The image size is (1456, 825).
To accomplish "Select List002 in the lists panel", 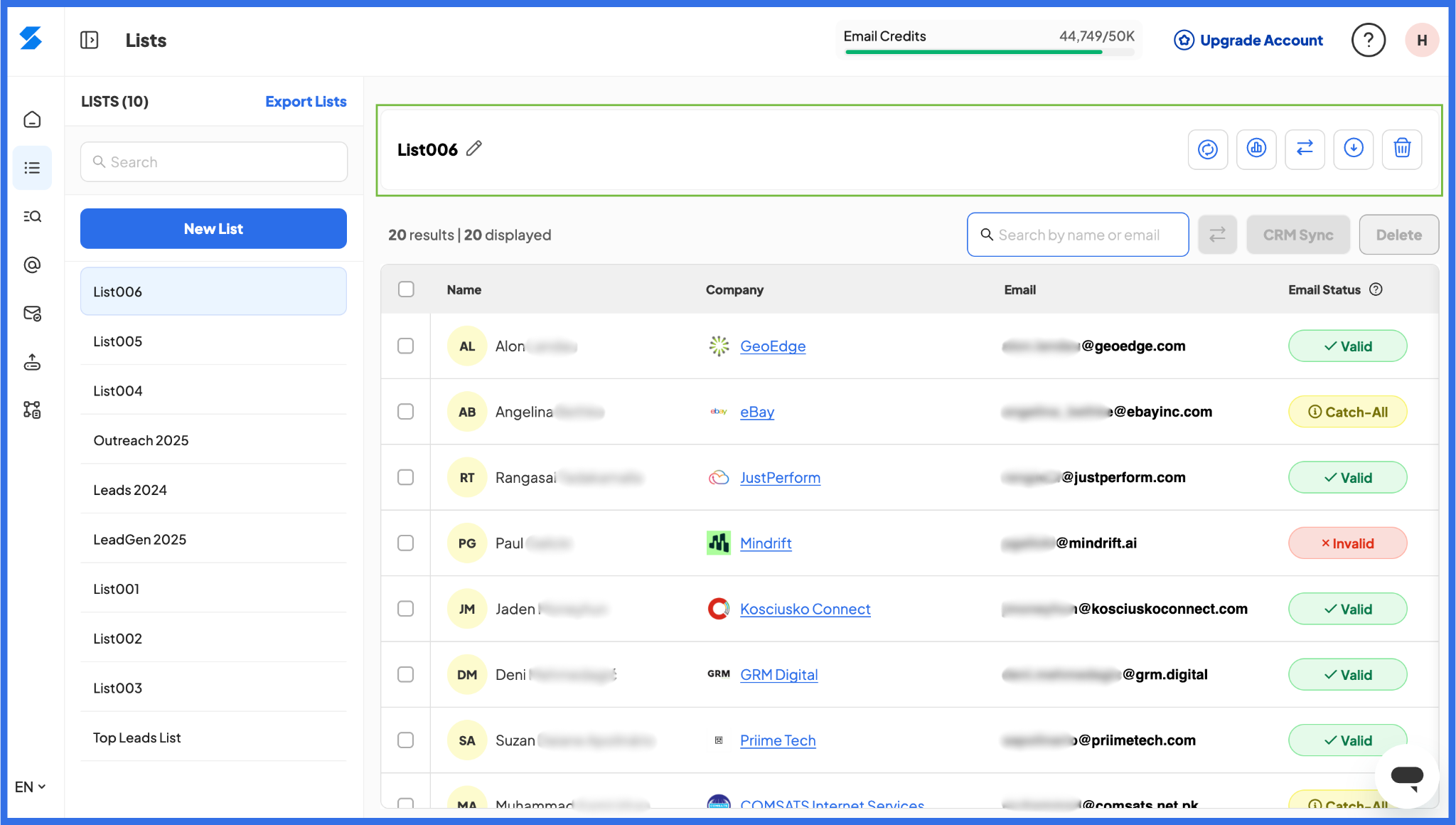I will click(213, 639).
